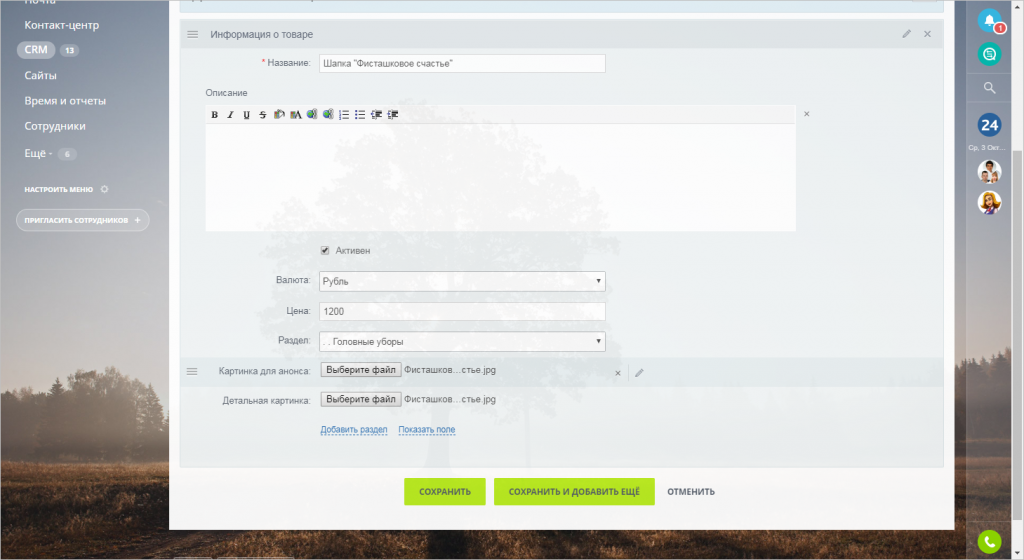Apply underline formatting in the editor toolbar

coord(246,115)
